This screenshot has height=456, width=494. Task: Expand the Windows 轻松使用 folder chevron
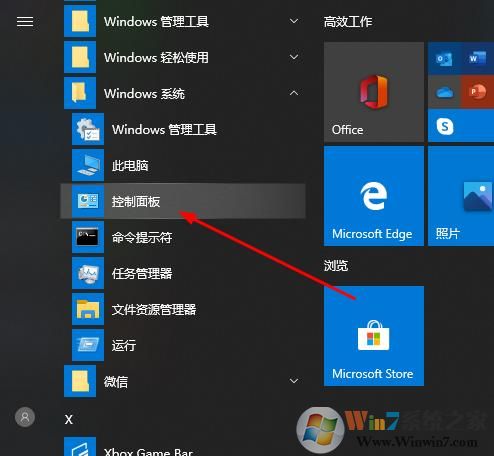point(294,57)
